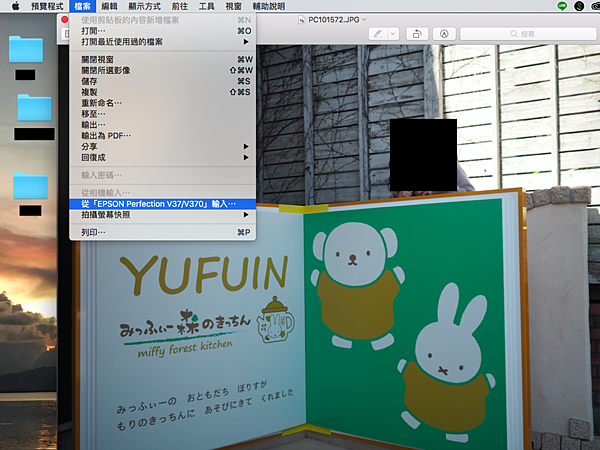
Task: Expand the 回復成 submenu
Action: click(x=163, y=157)
